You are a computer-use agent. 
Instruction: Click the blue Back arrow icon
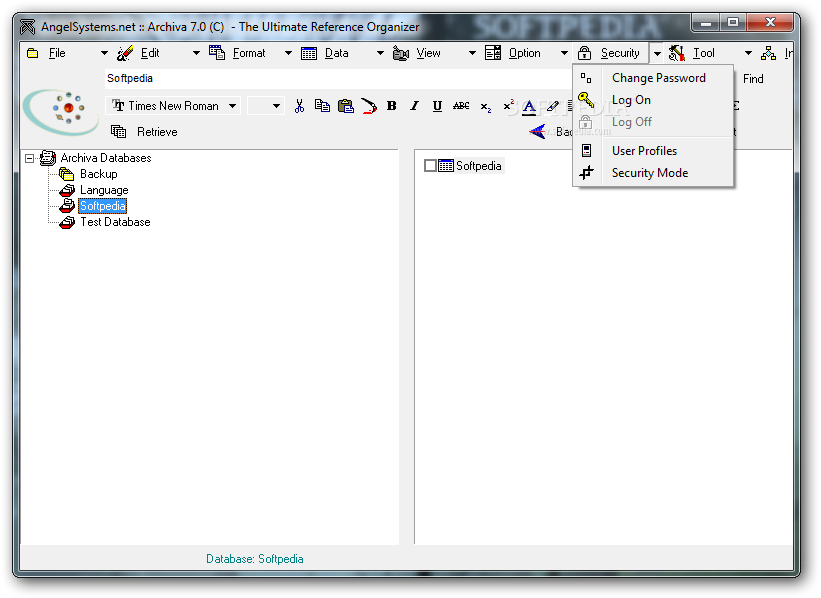click(538, 131)
